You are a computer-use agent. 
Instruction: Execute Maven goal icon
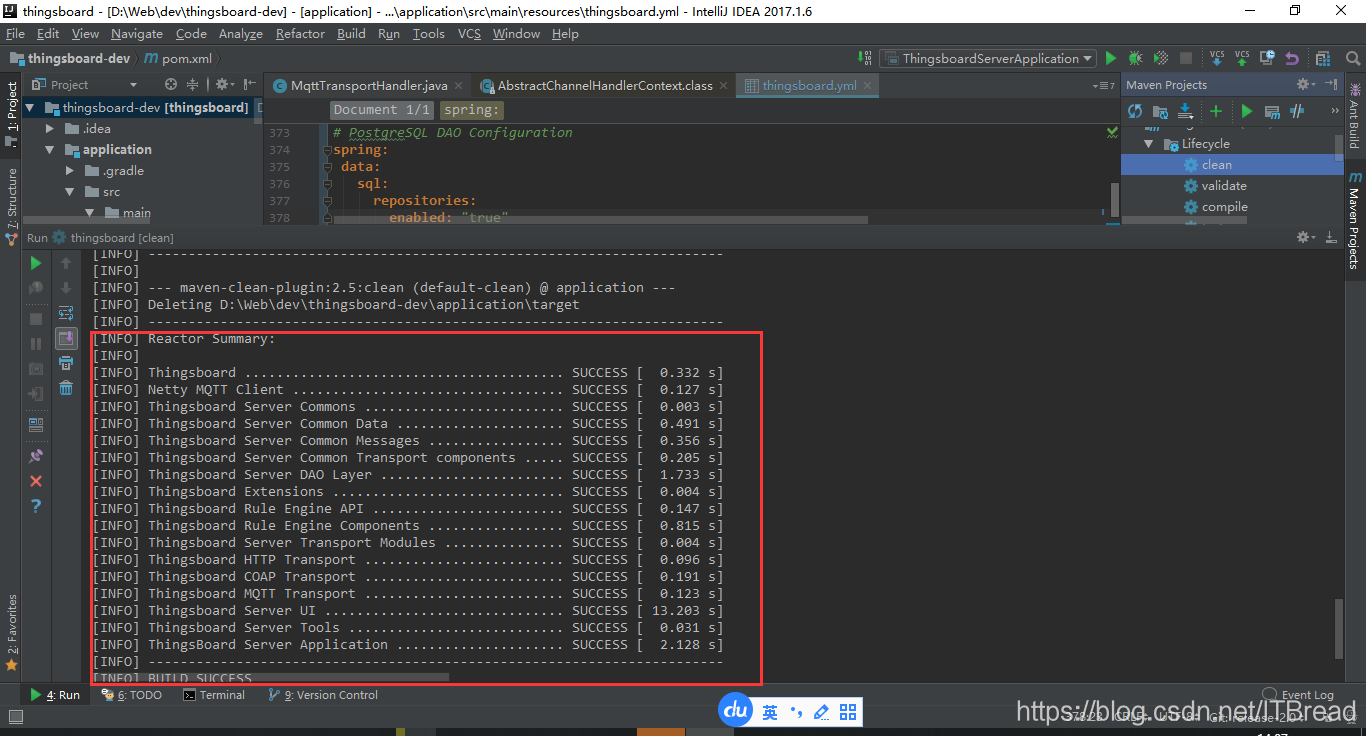(x=1272, y=111)
